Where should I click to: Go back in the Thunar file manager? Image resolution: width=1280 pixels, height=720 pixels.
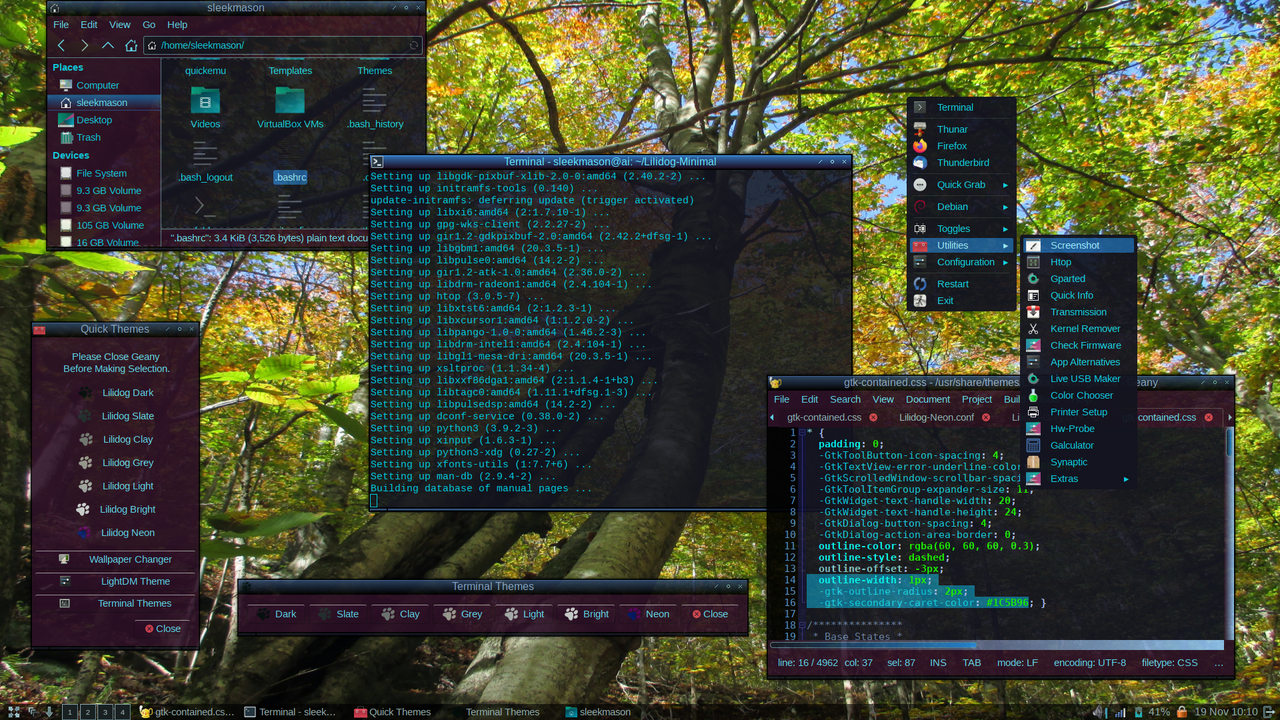click(61, 45)
